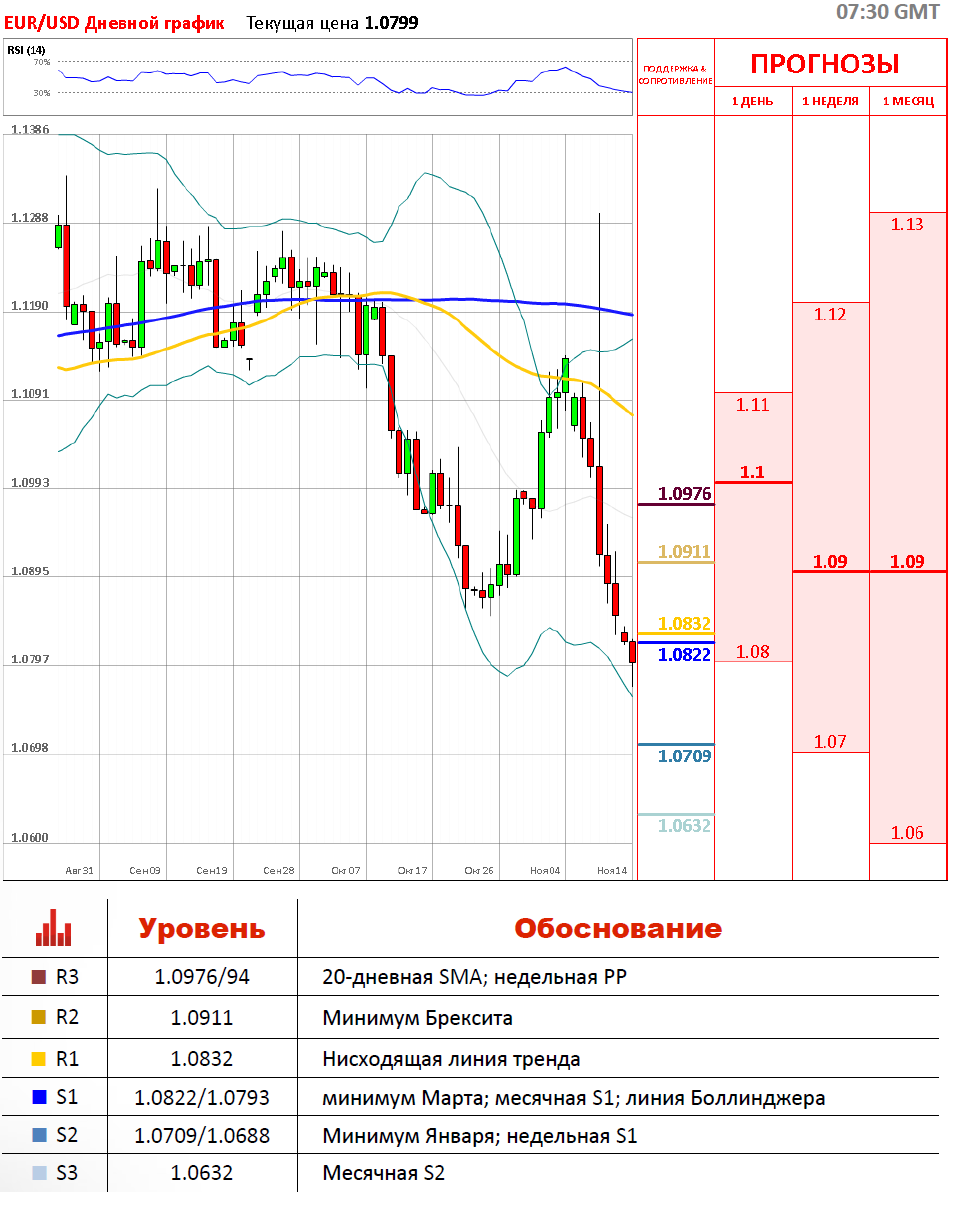The width and height of the screenshot is (963, 1205).
Task: Select the 1 НЕДЕЛЯ forecast column header
Action: (x=830, y=101)
